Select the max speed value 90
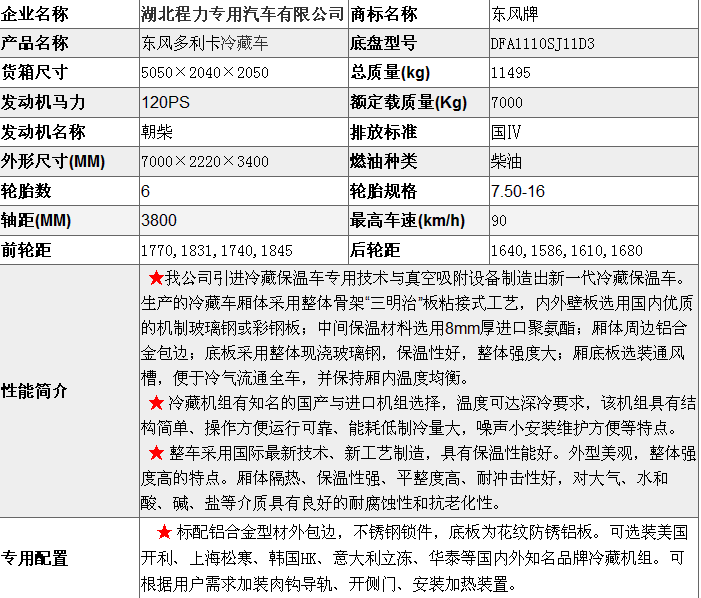This screenshot has height=598, width=701. 499,220
